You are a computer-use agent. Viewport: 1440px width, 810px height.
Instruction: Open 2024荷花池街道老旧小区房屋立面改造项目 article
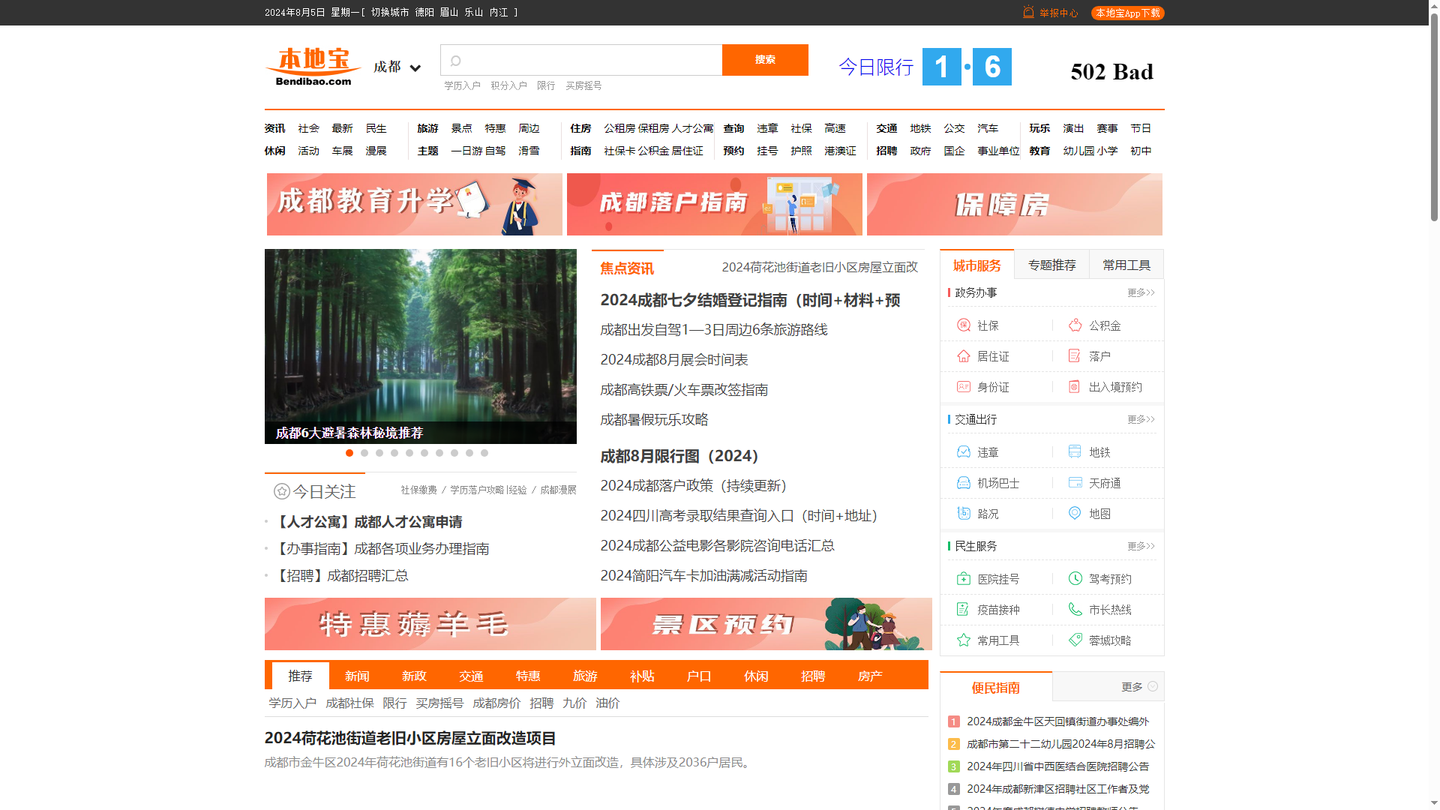(x=410, y=738)
